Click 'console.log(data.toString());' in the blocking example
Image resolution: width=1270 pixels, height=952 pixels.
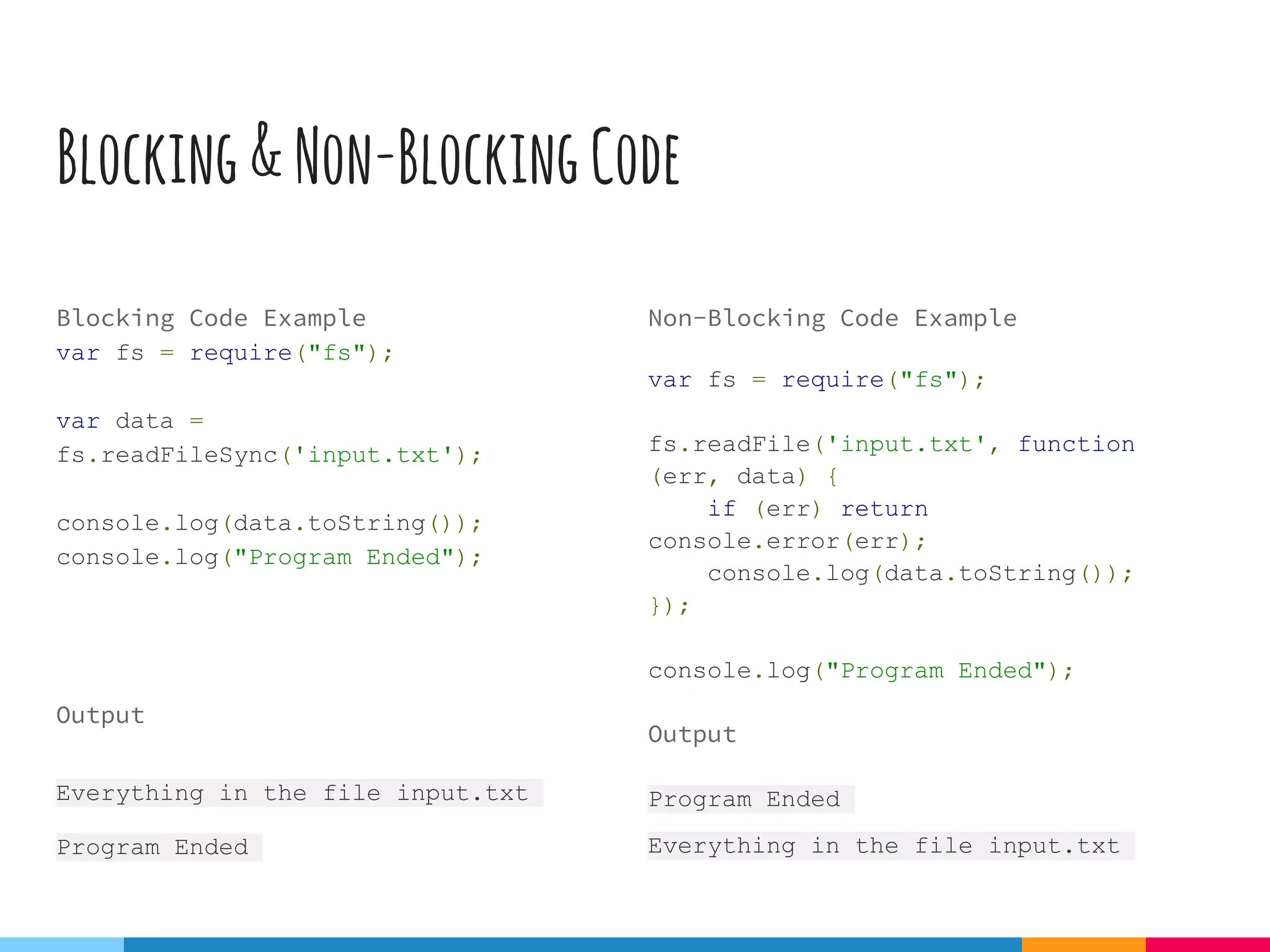tap(269, 524)
